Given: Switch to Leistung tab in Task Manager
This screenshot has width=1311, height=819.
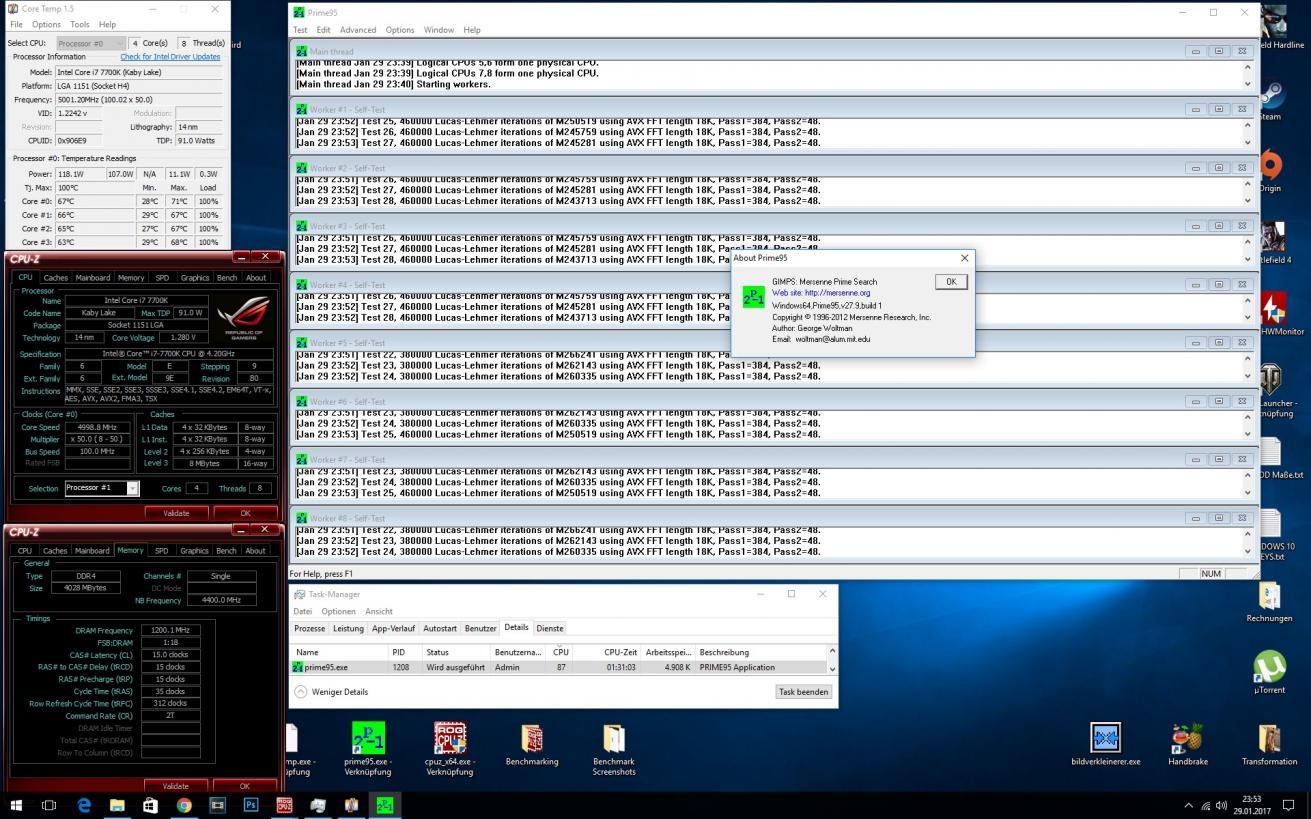Looking at the screenshot, I should pyautogui.click(x=348, y=628).
